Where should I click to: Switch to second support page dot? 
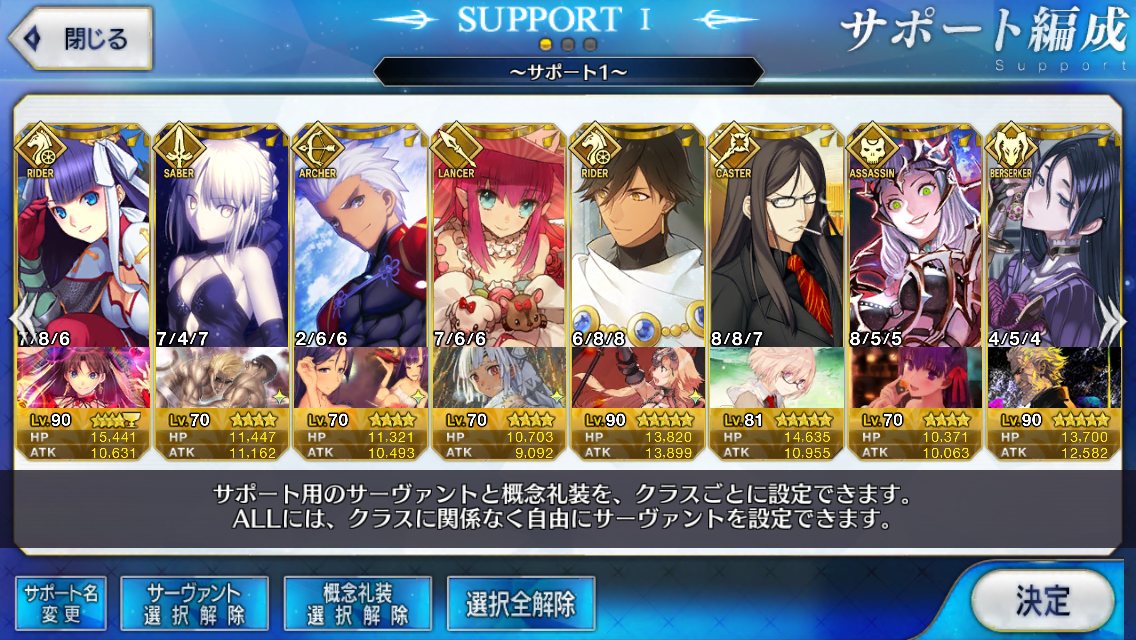click(568, 45)
